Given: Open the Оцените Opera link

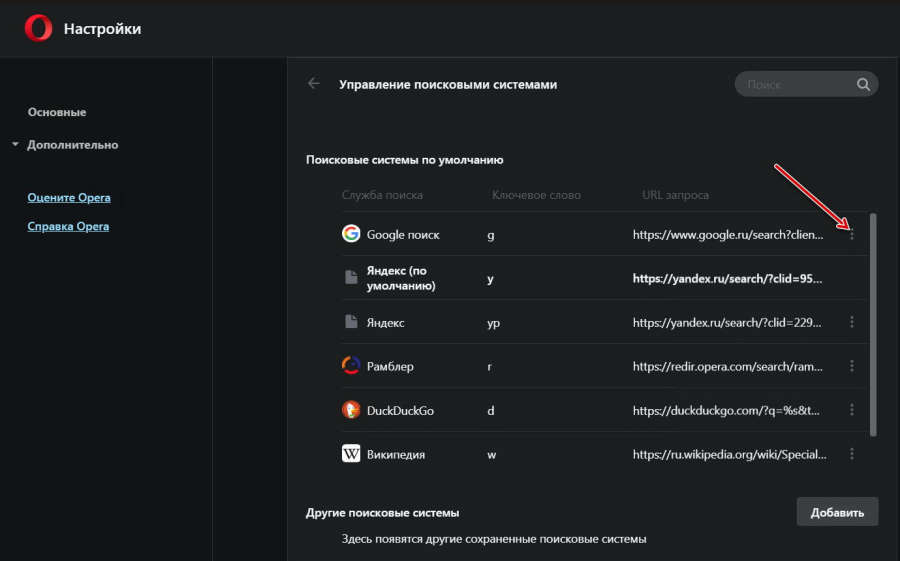Looking at the screenshot, I should coord(69,198).
